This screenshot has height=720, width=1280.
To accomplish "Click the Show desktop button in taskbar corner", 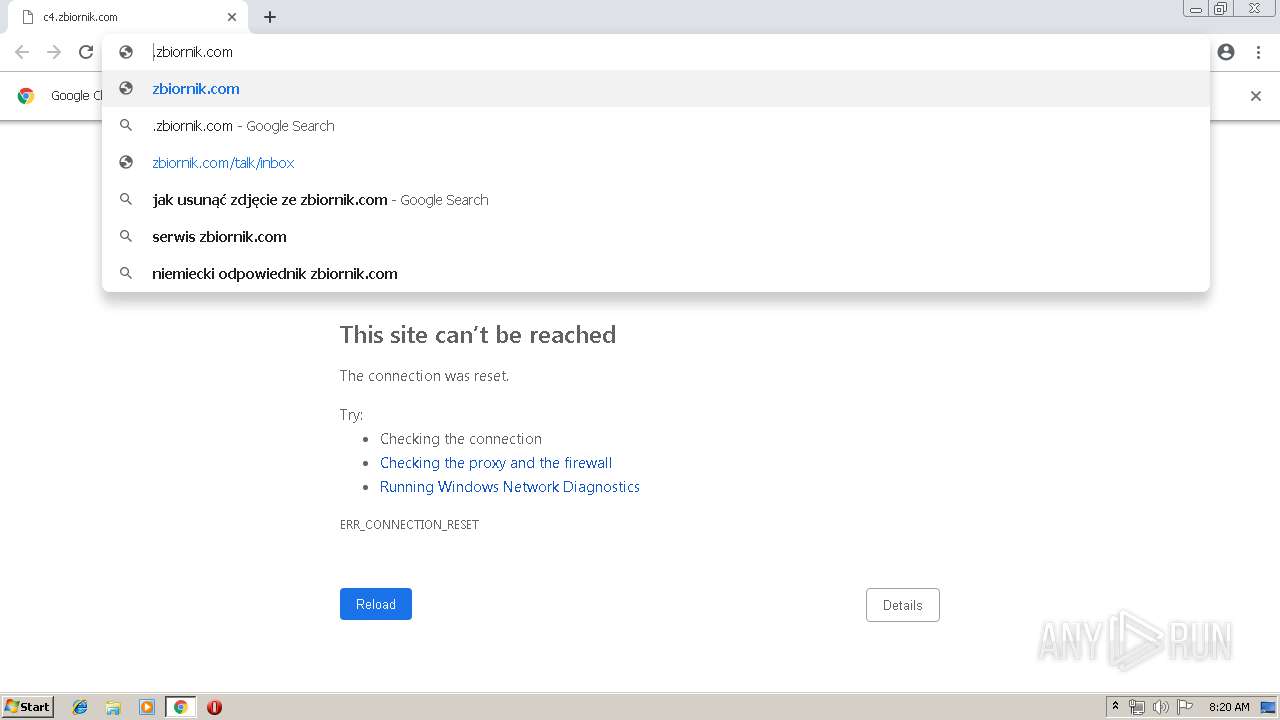I will [x=1269, y=707].
